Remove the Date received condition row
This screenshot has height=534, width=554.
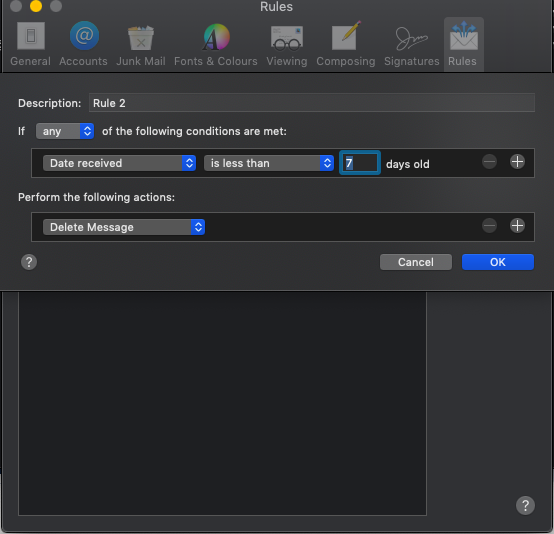click(x=489, y=162)
